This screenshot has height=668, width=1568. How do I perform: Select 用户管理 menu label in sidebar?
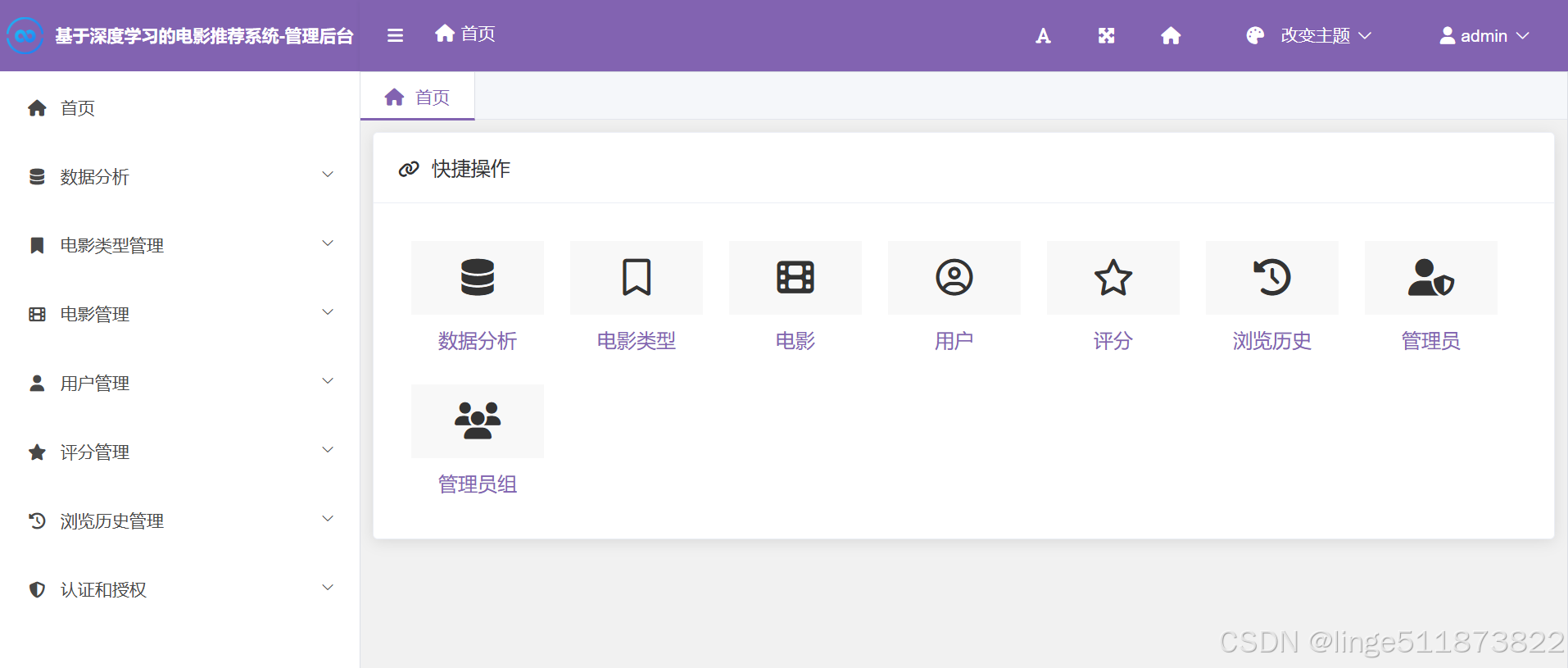tap(95, 384)
